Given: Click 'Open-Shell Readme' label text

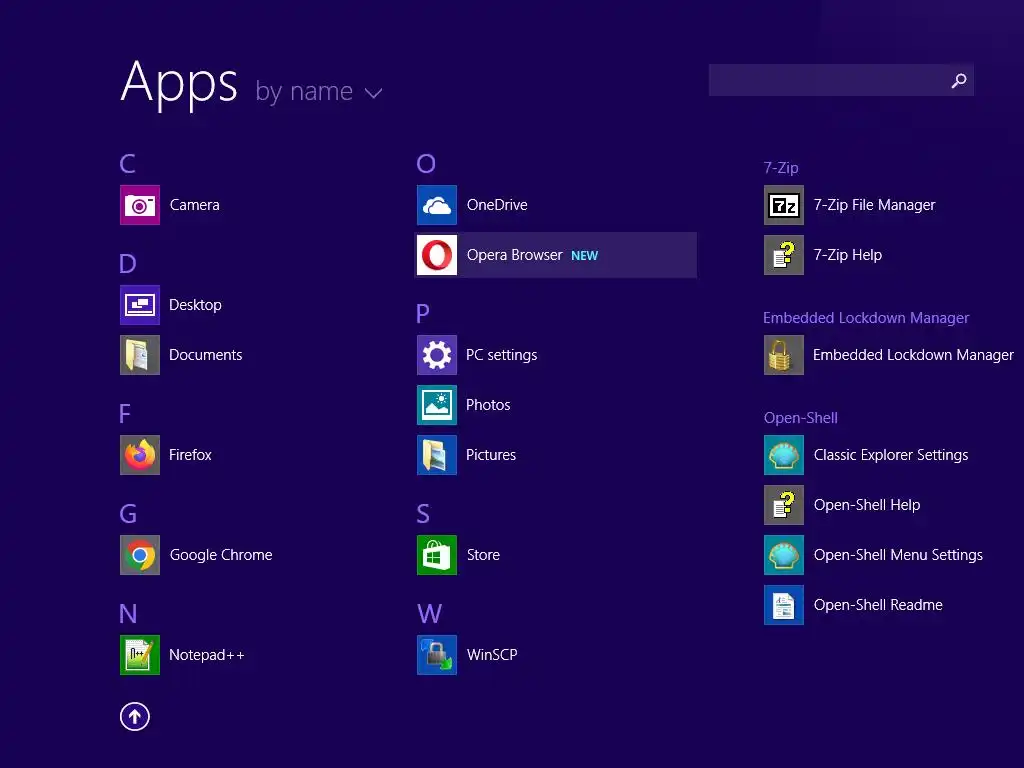Looking at the screenshot, I should [878, 605].
